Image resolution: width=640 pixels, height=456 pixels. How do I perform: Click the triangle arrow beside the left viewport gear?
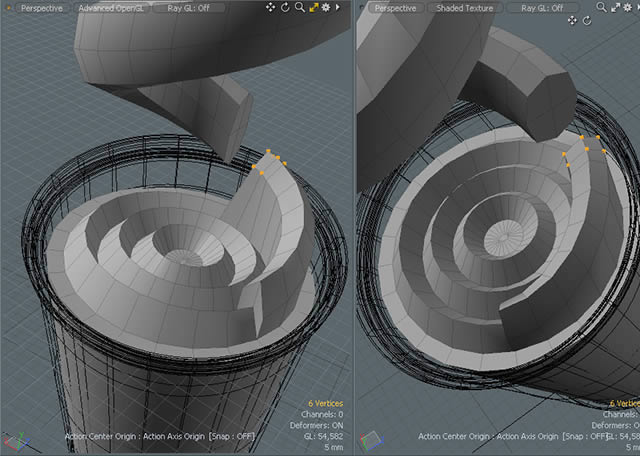tap(338, 7)
